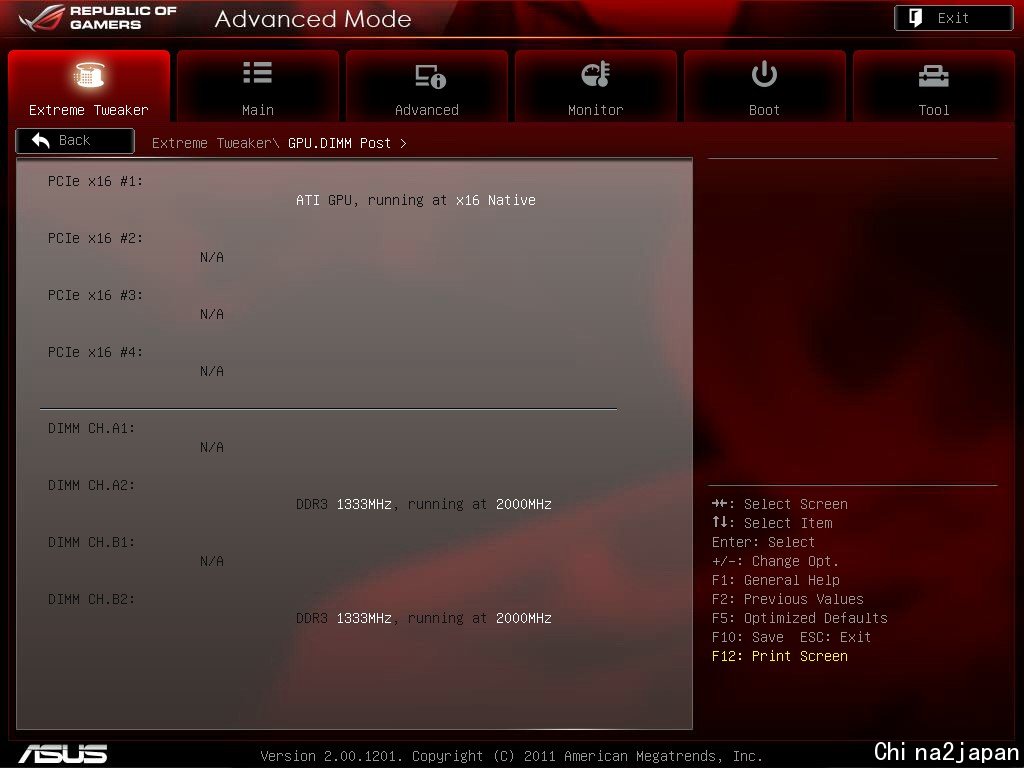Click the breadcrumb chevron after GPU.DIMM Post
Image resolution: width=1024 pixels, height=768 pixels.
click(403, 143)
